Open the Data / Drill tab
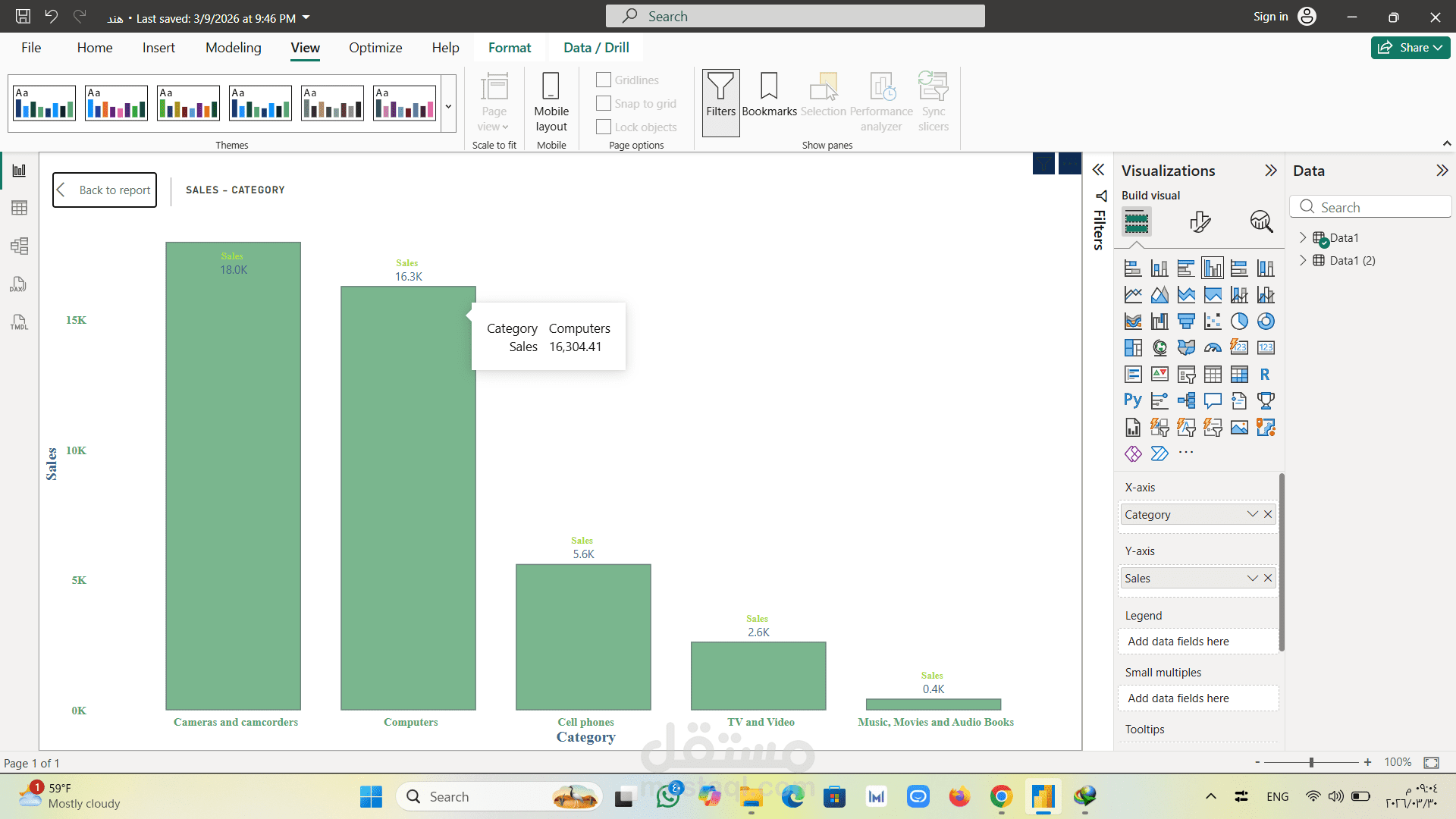The image size is (1456, 819). (596, 48)
